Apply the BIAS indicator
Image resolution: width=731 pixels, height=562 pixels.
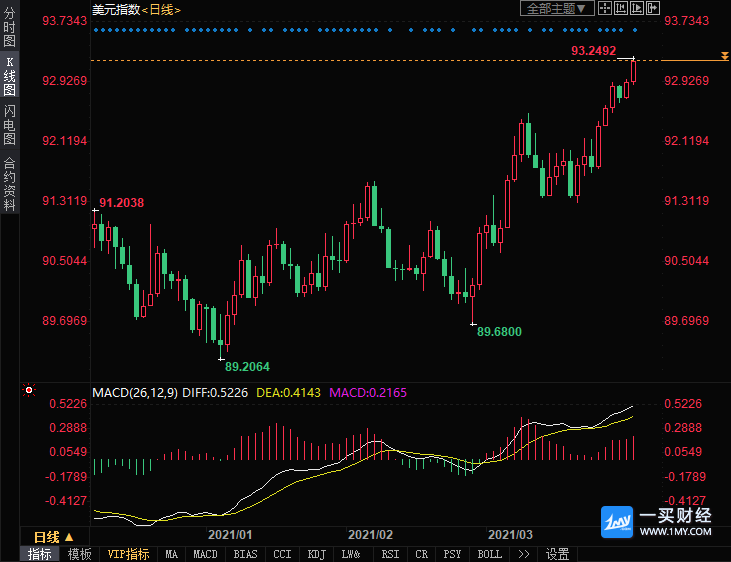point(245,554)
